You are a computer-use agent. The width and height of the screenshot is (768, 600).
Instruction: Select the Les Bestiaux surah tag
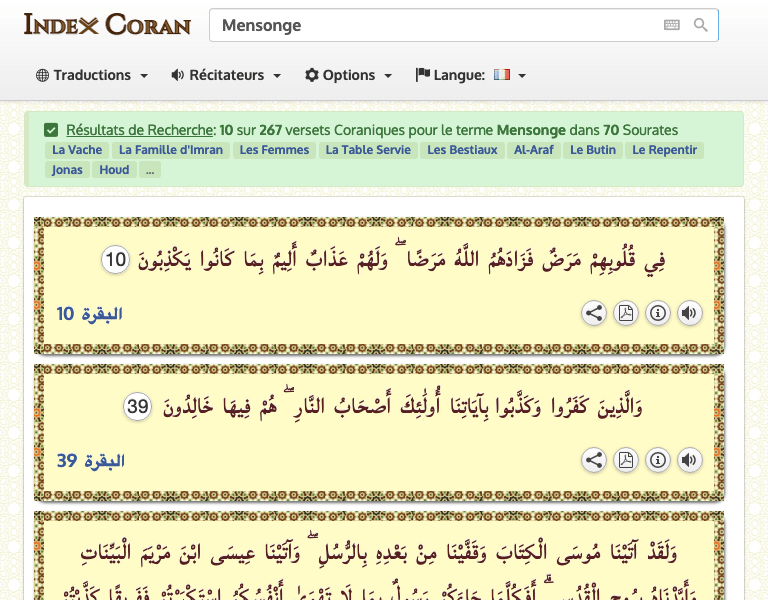coord(462,150)
